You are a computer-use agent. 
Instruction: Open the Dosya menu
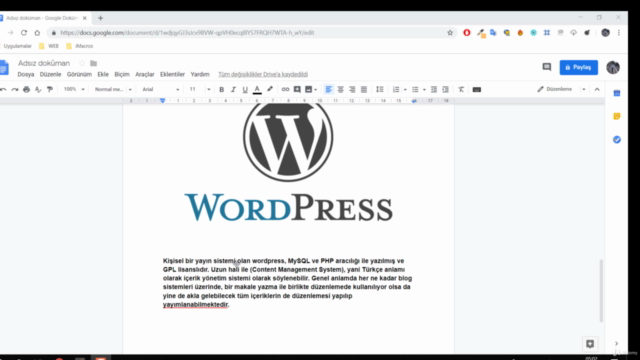(26, 74)
